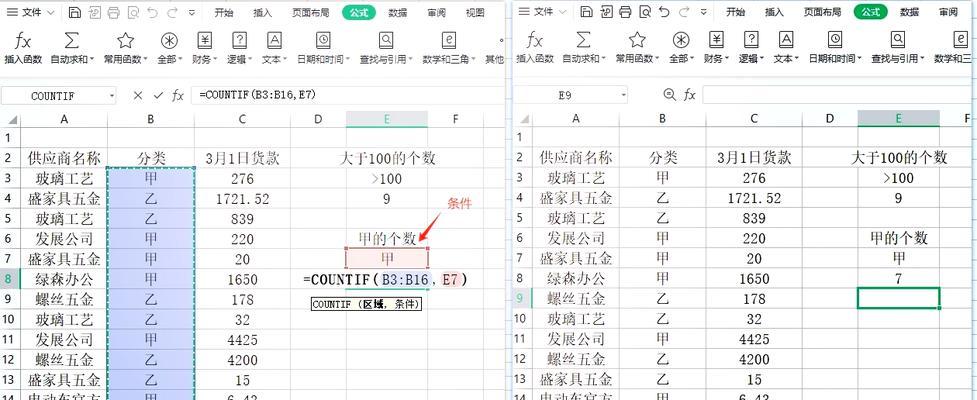Open the 查找与引用 dropdown arrow in left window
The image size is (977, 400).
coord(411,60)
